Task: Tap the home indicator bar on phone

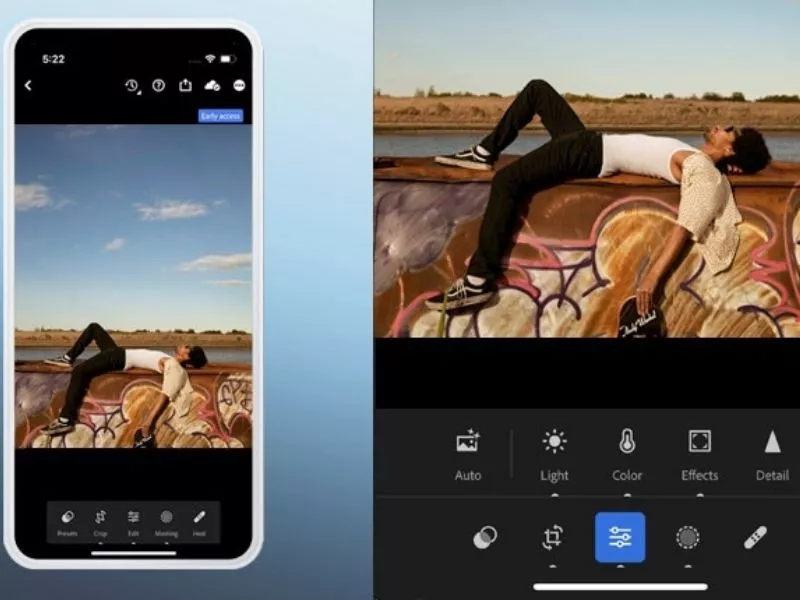Action: pyautogui.click(x=134, y=553)
